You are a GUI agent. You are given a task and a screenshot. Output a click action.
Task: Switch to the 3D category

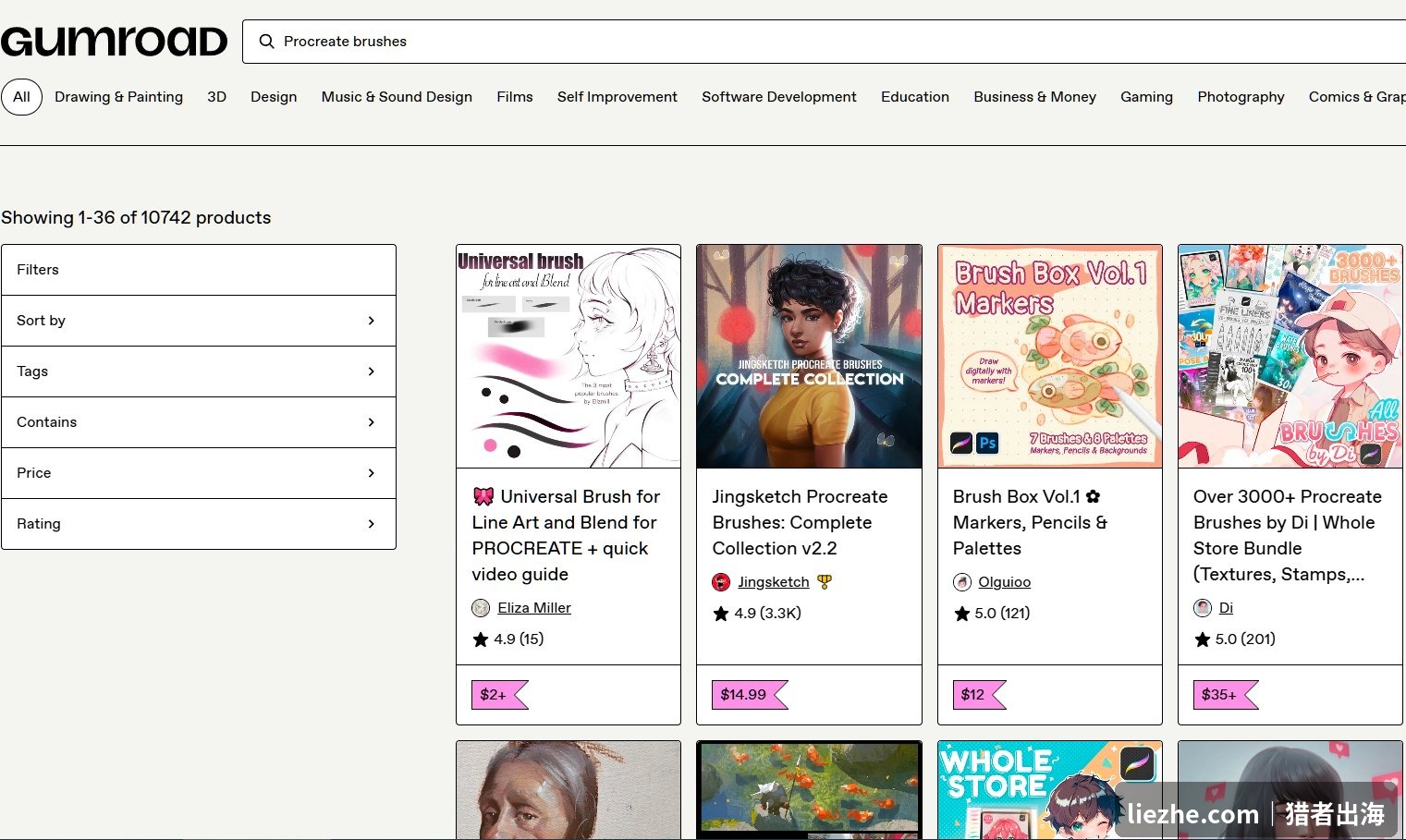tap(216, 97)
